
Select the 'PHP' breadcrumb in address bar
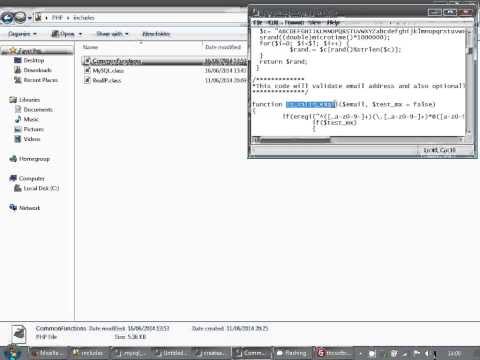[57, 18]
